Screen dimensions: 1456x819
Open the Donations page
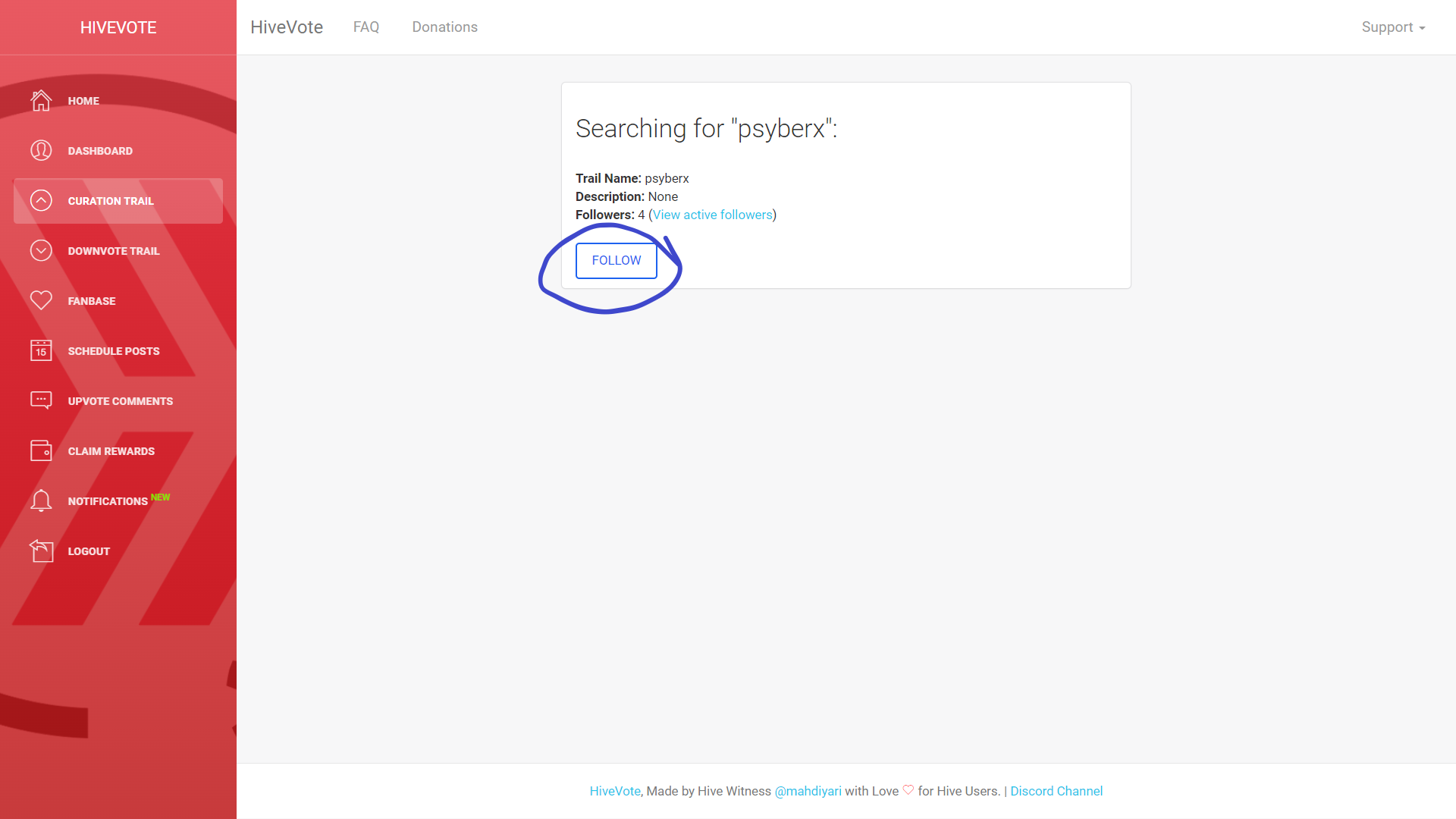pyautogui.click(x=445, y=27)
